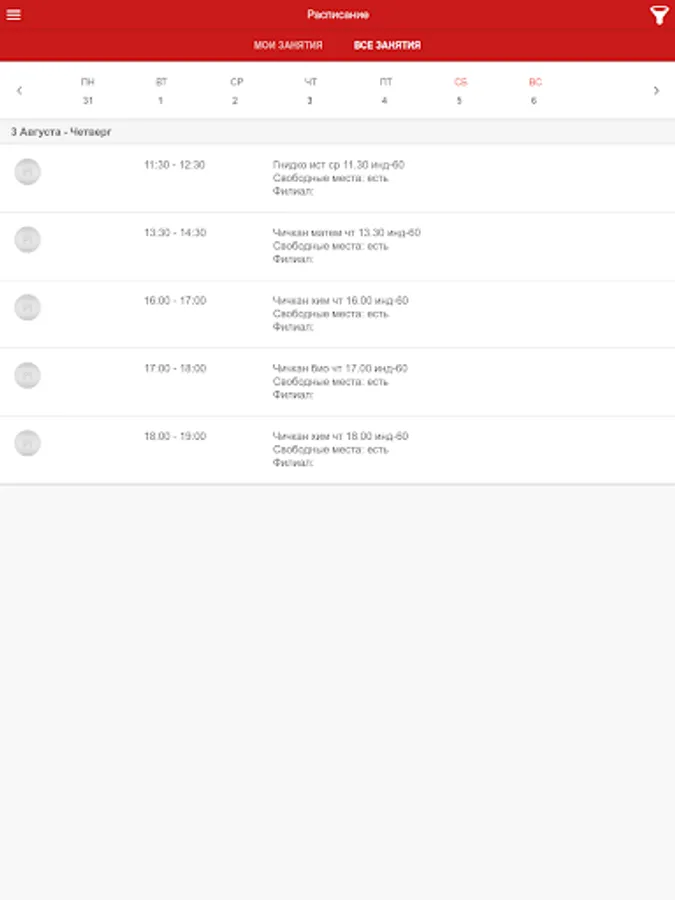Open the schedule filter funnel icon
Viewport: 675px width, 900px height.
point(659,15)
